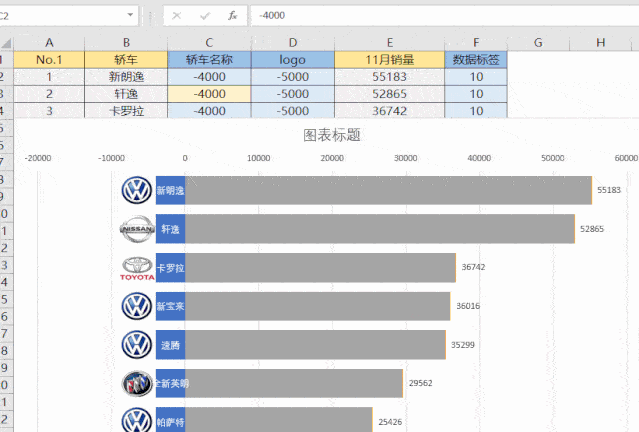
Task: Click the confirm checkmark formula bar icon
Action: (205, 15)
